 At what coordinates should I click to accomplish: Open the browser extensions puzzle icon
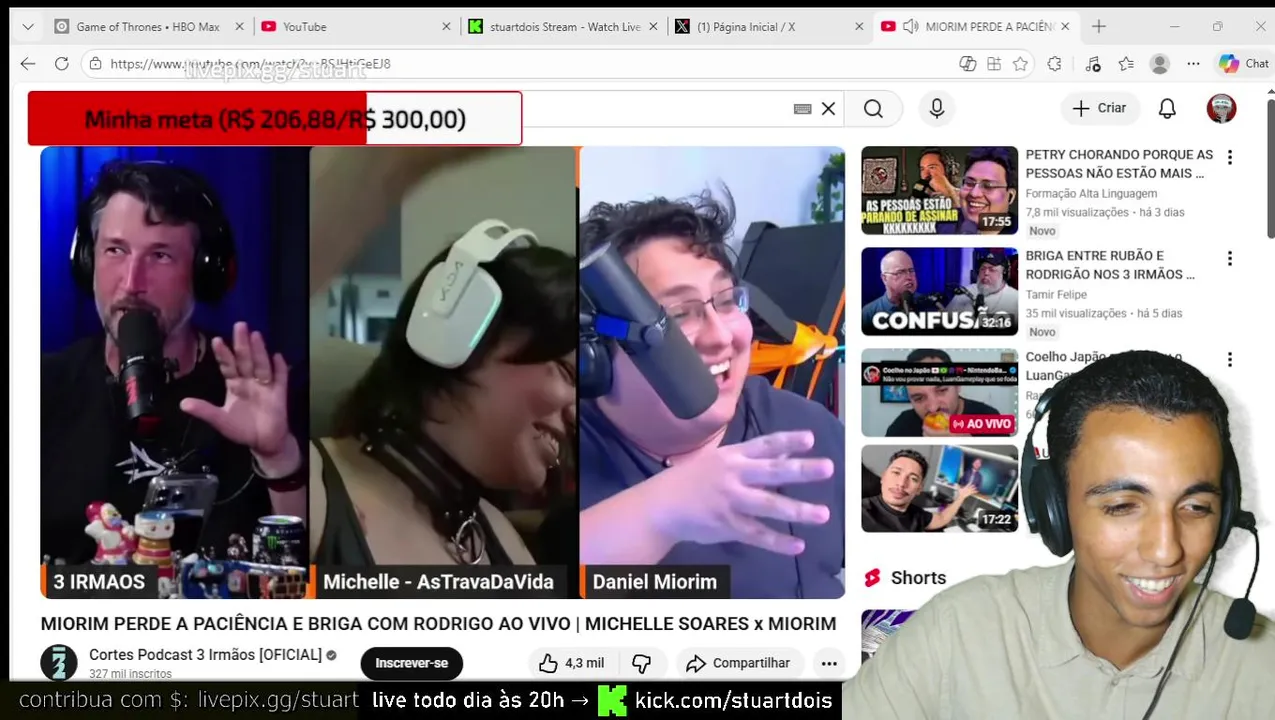(1055, 63)
